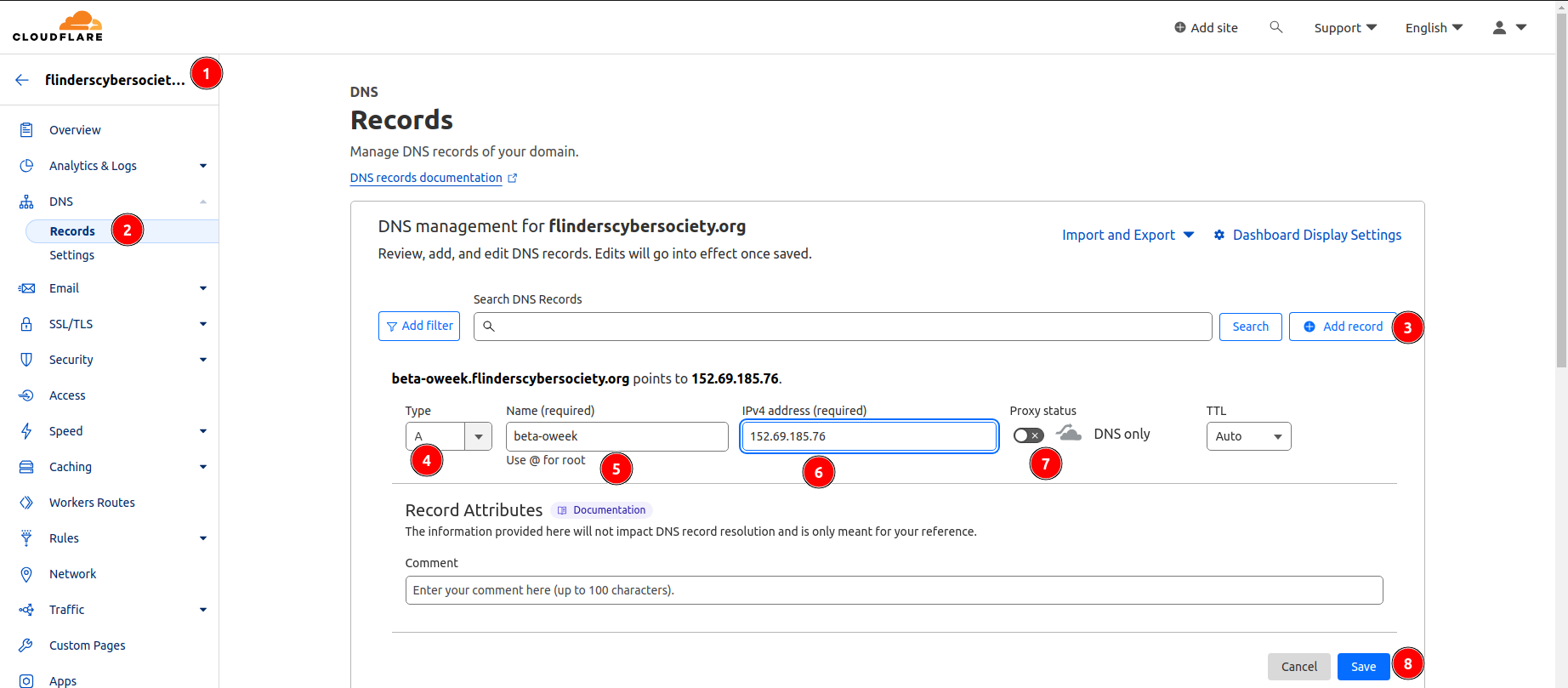The image size is (1568, 688).
Task: Open the Record Attributes Documentation link
Action: click(601, 510)
